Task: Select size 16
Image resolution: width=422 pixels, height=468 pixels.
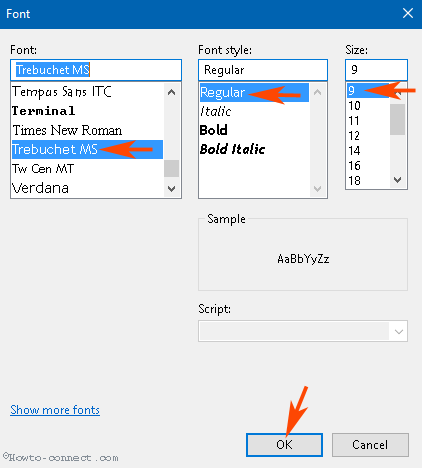Action: pyautogui.click(x=368, y=166)
